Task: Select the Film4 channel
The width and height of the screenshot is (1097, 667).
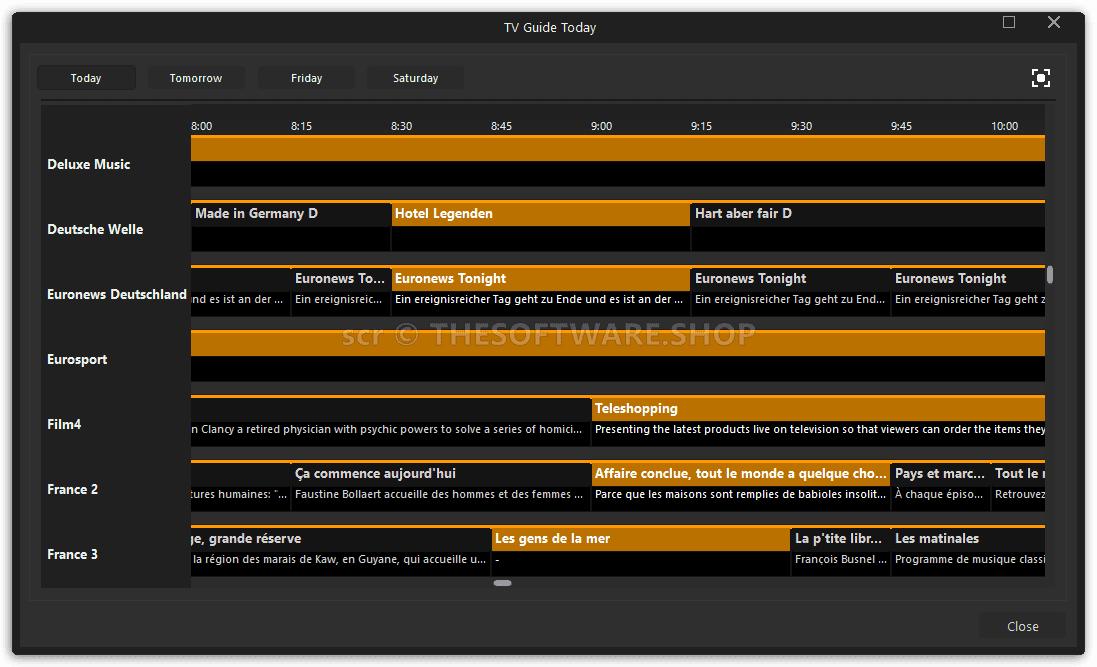Action: tap(64, 425)
